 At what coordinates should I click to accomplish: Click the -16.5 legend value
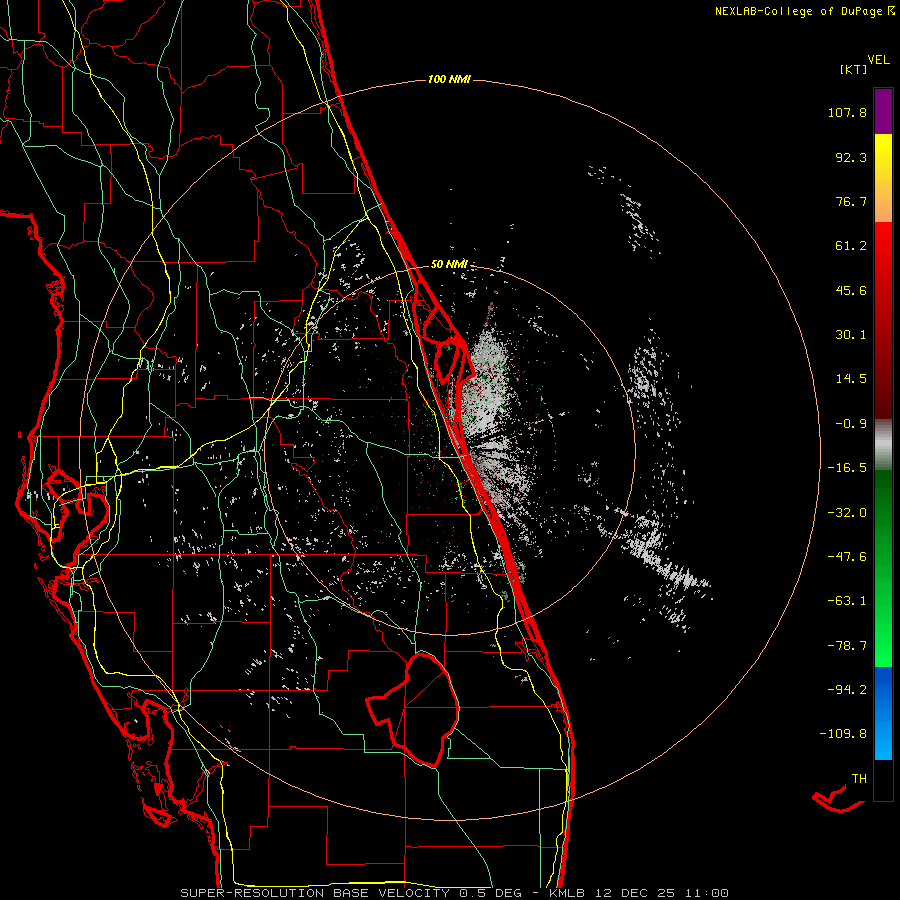(847, 468)
